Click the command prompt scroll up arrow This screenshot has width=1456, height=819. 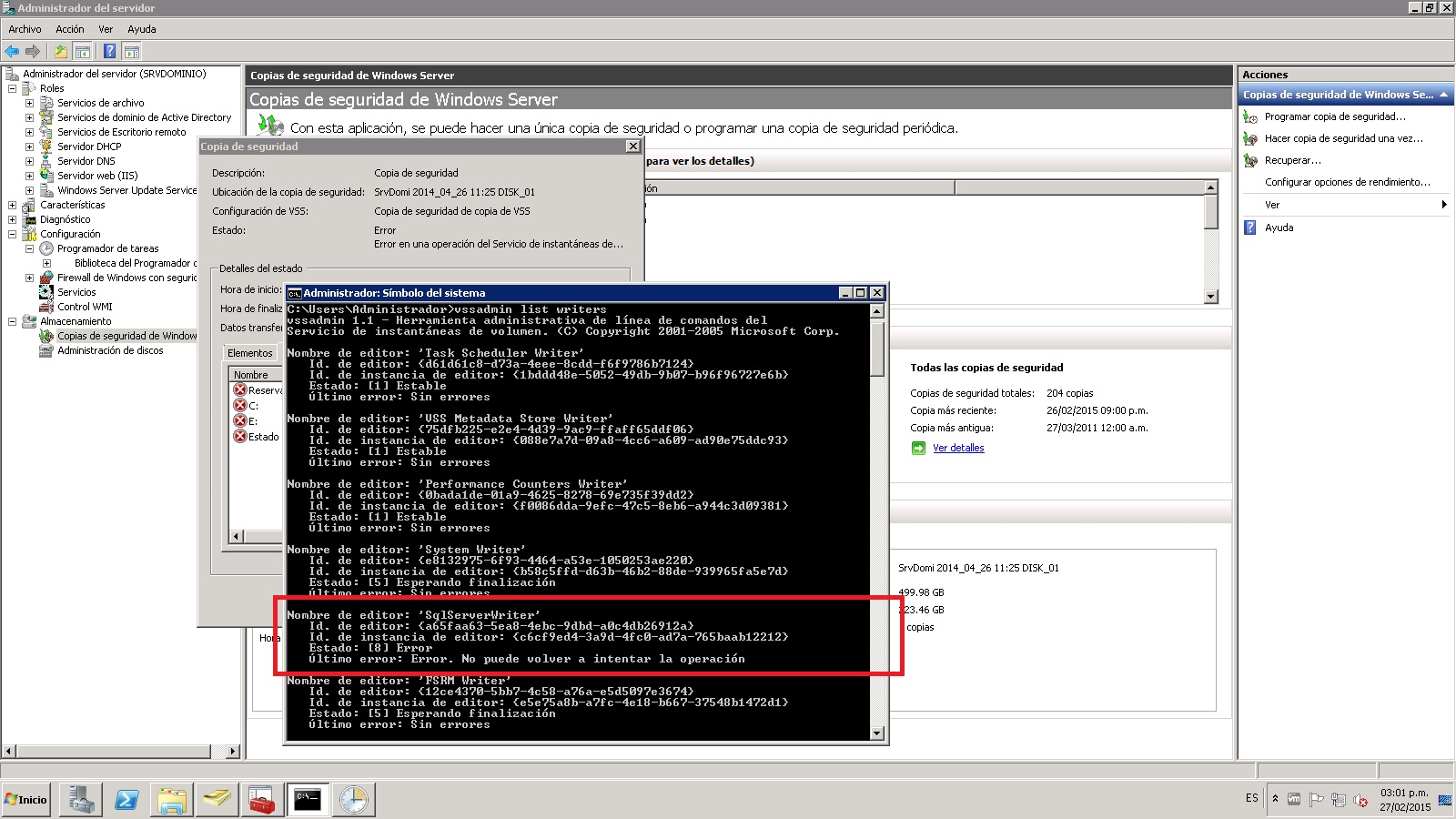[877, 311]
